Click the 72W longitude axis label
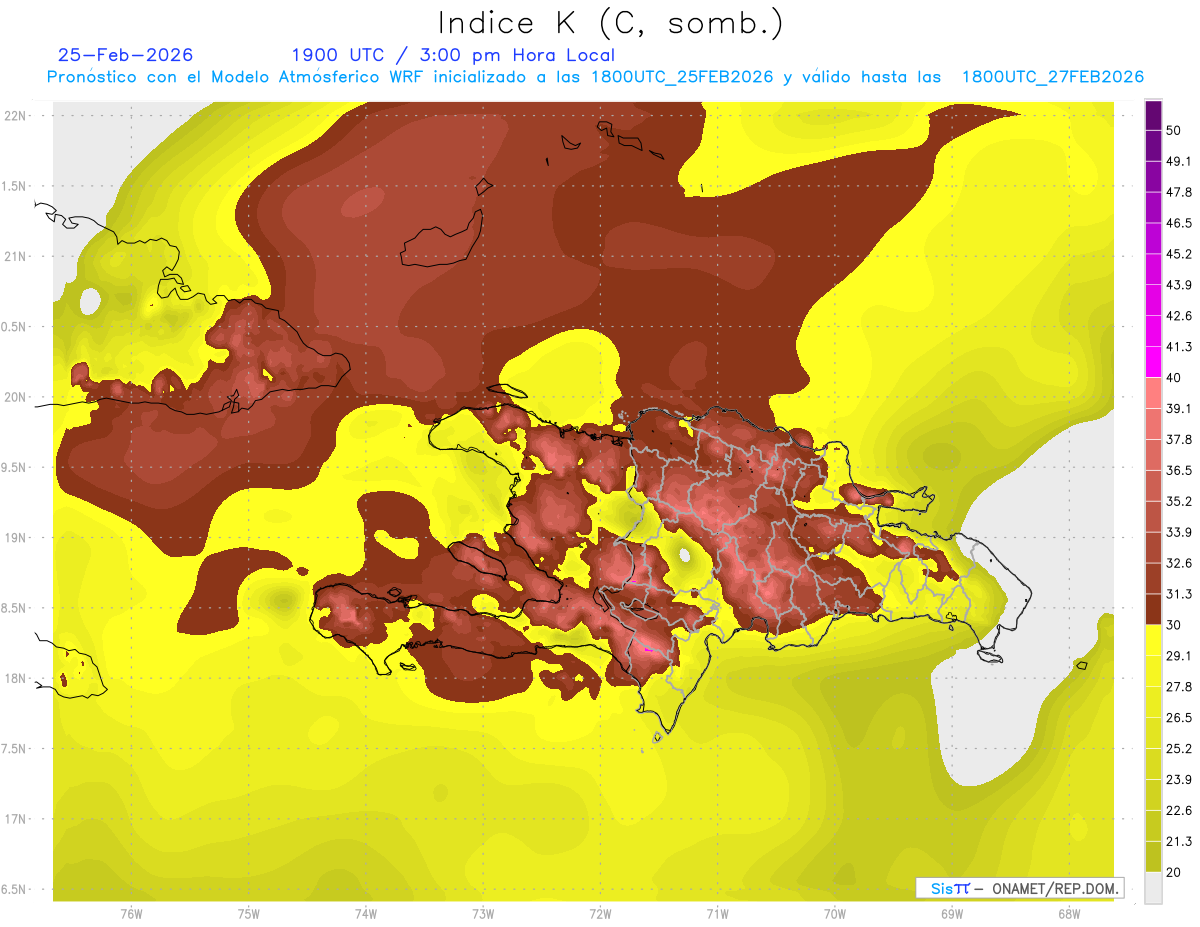 coord(600,913)
